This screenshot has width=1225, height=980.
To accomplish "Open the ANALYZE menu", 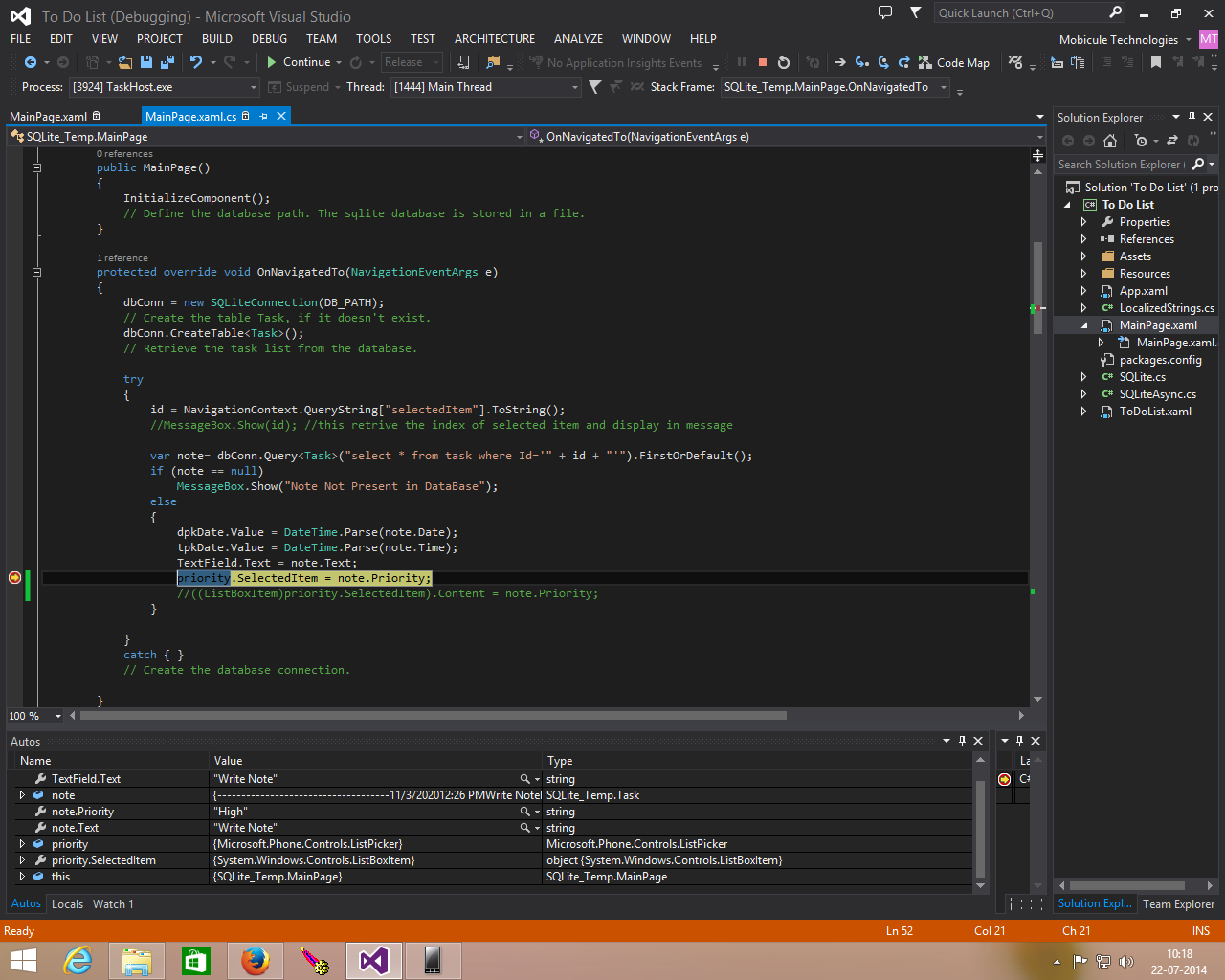I will coord(578,39).
